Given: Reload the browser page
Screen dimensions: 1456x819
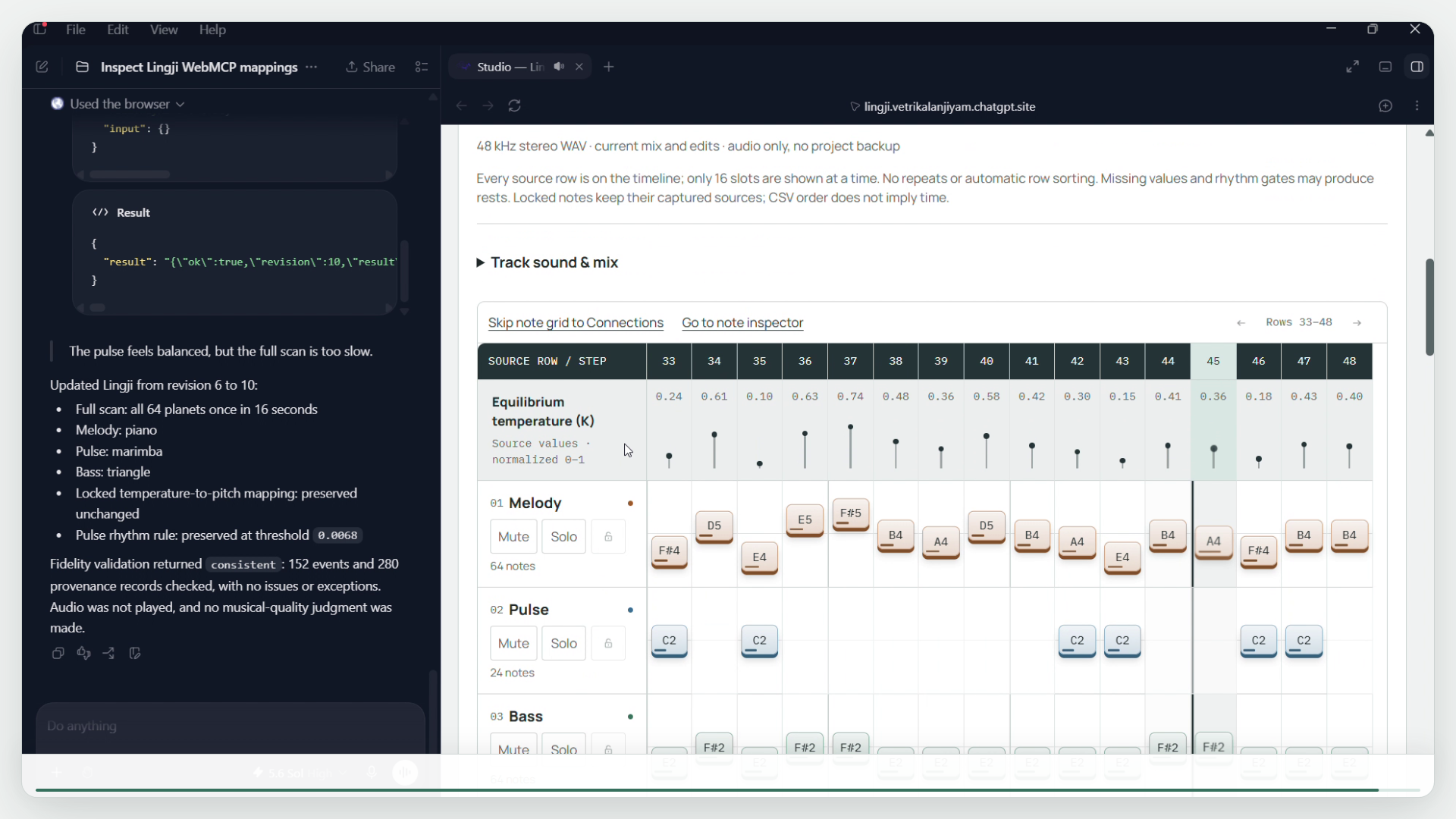Looking at the screenshot, I should (x=515, y=105).
